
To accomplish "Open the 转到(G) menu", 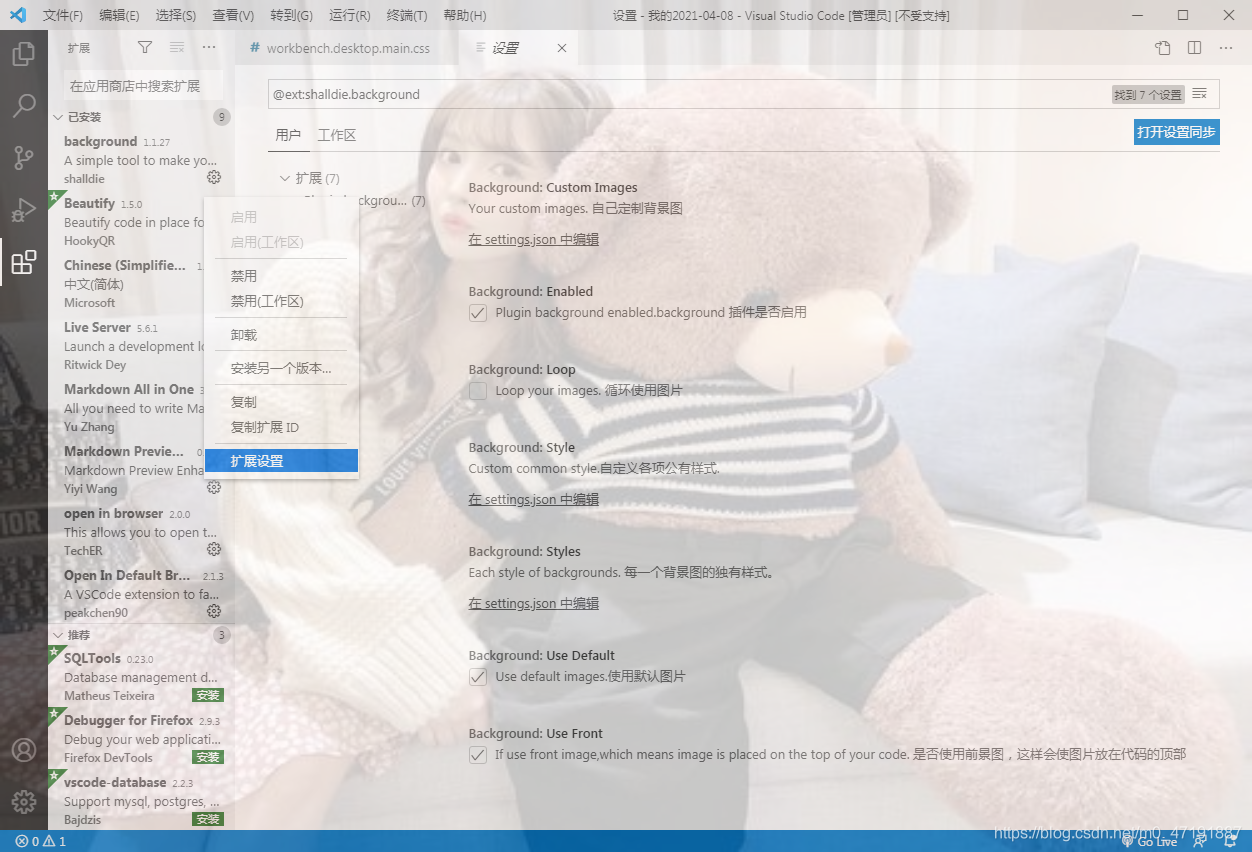I will pos(291,16).
